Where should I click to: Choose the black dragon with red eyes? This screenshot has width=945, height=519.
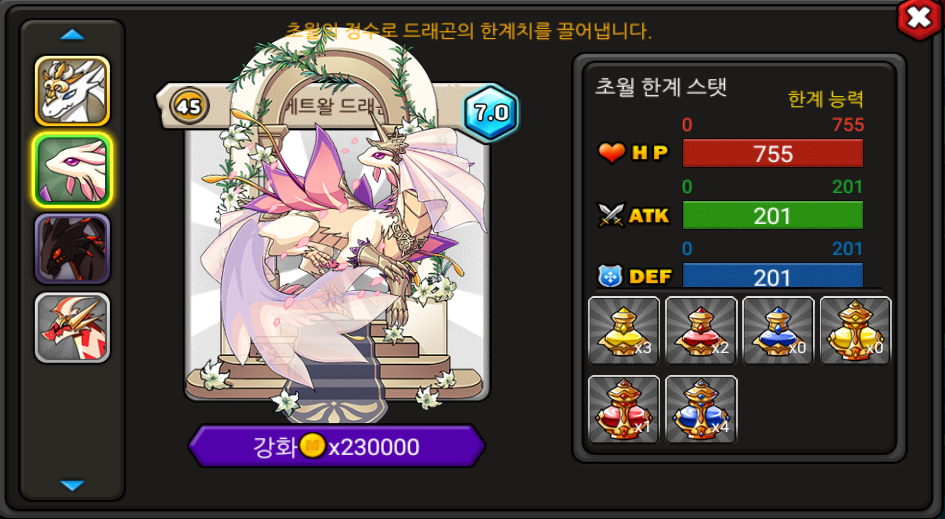(x=72, y=249)
